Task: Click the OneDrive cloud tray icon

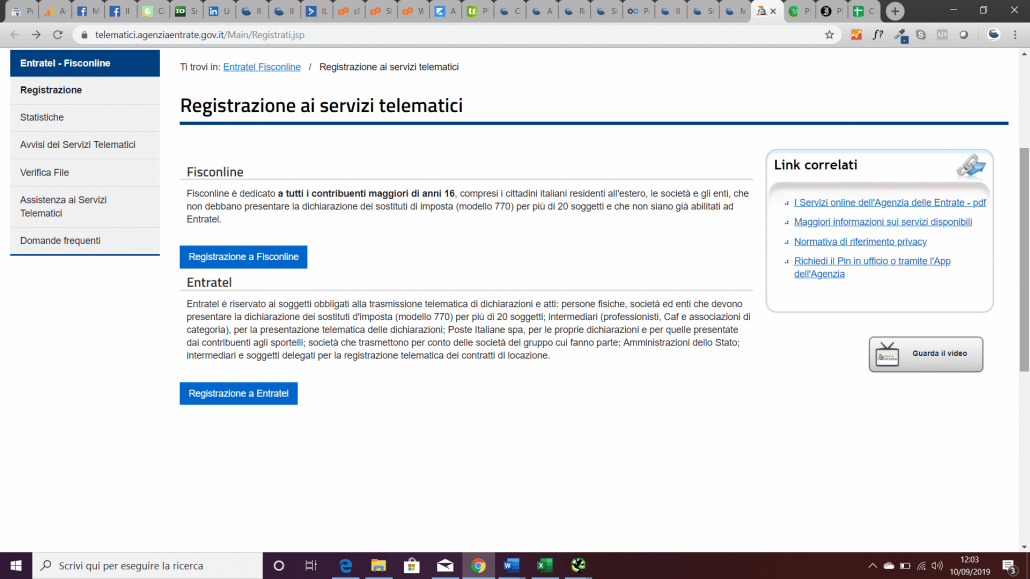Action: (889, 566)
